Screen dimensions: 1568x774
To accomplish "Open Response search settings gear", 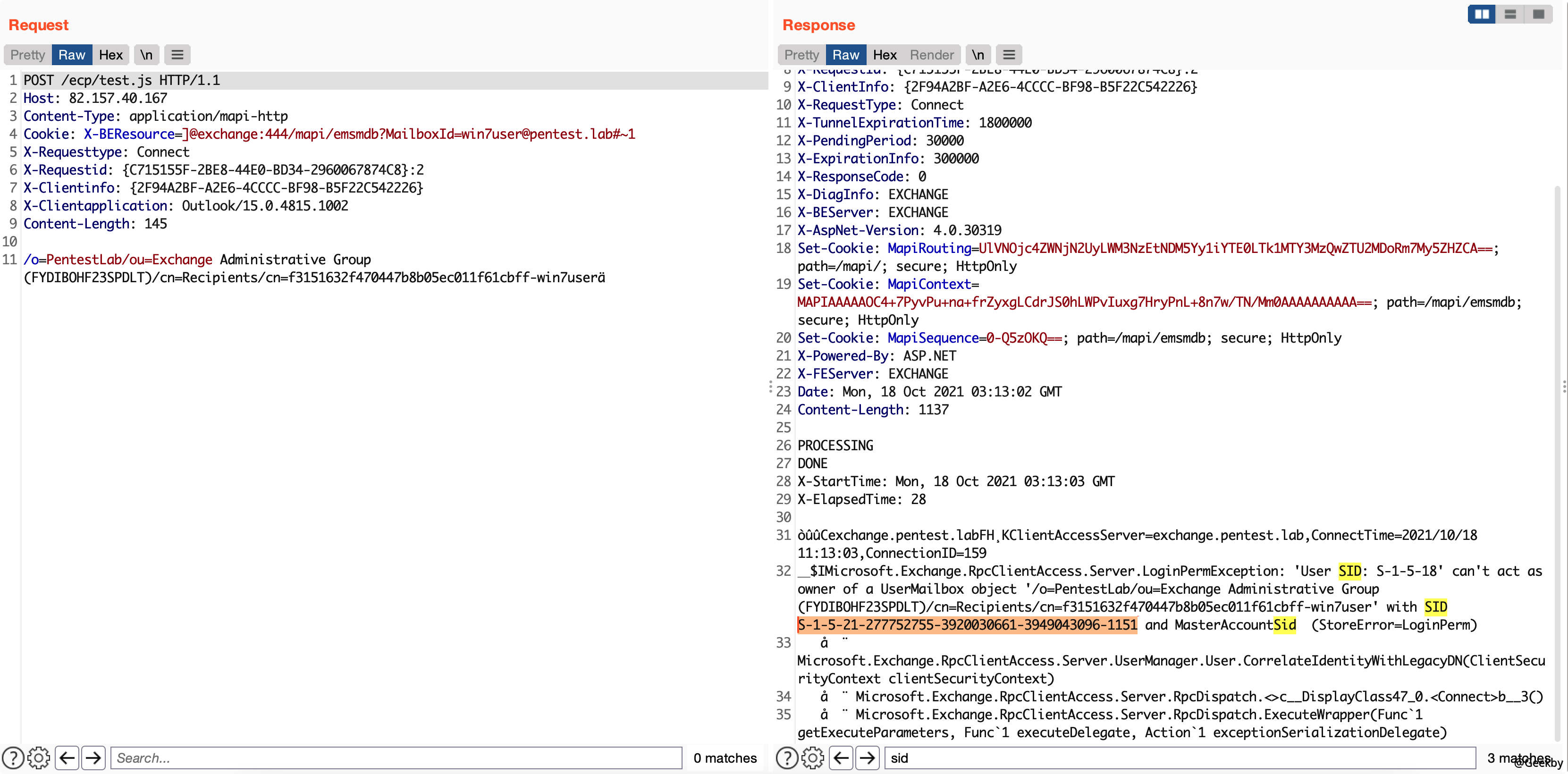I will 813,757.
